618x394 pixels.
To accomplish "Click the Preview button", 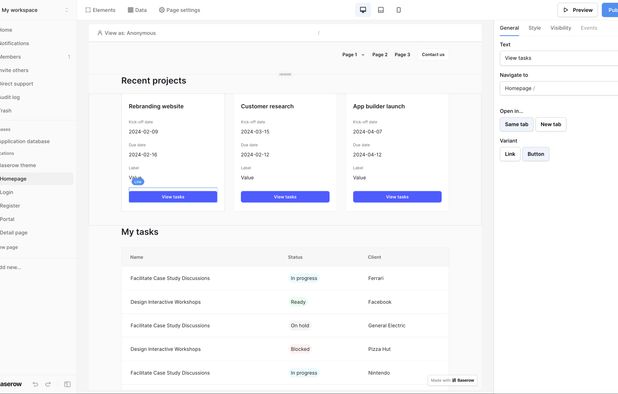I will coord(577,10).
